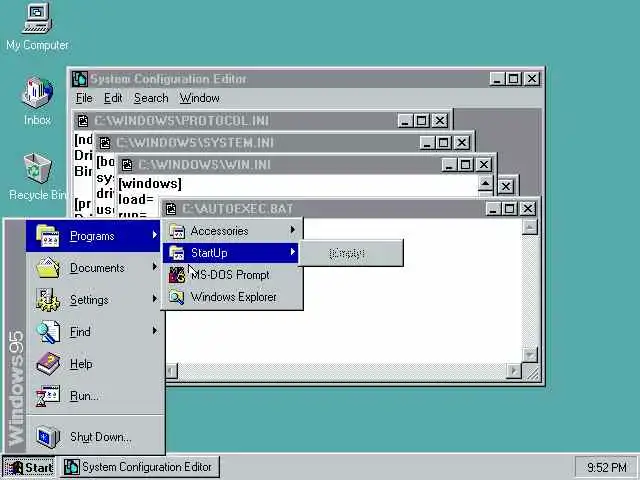Click the Shut Down monitor icon
This screenshot has width=640, height=480.
[48, 437]
